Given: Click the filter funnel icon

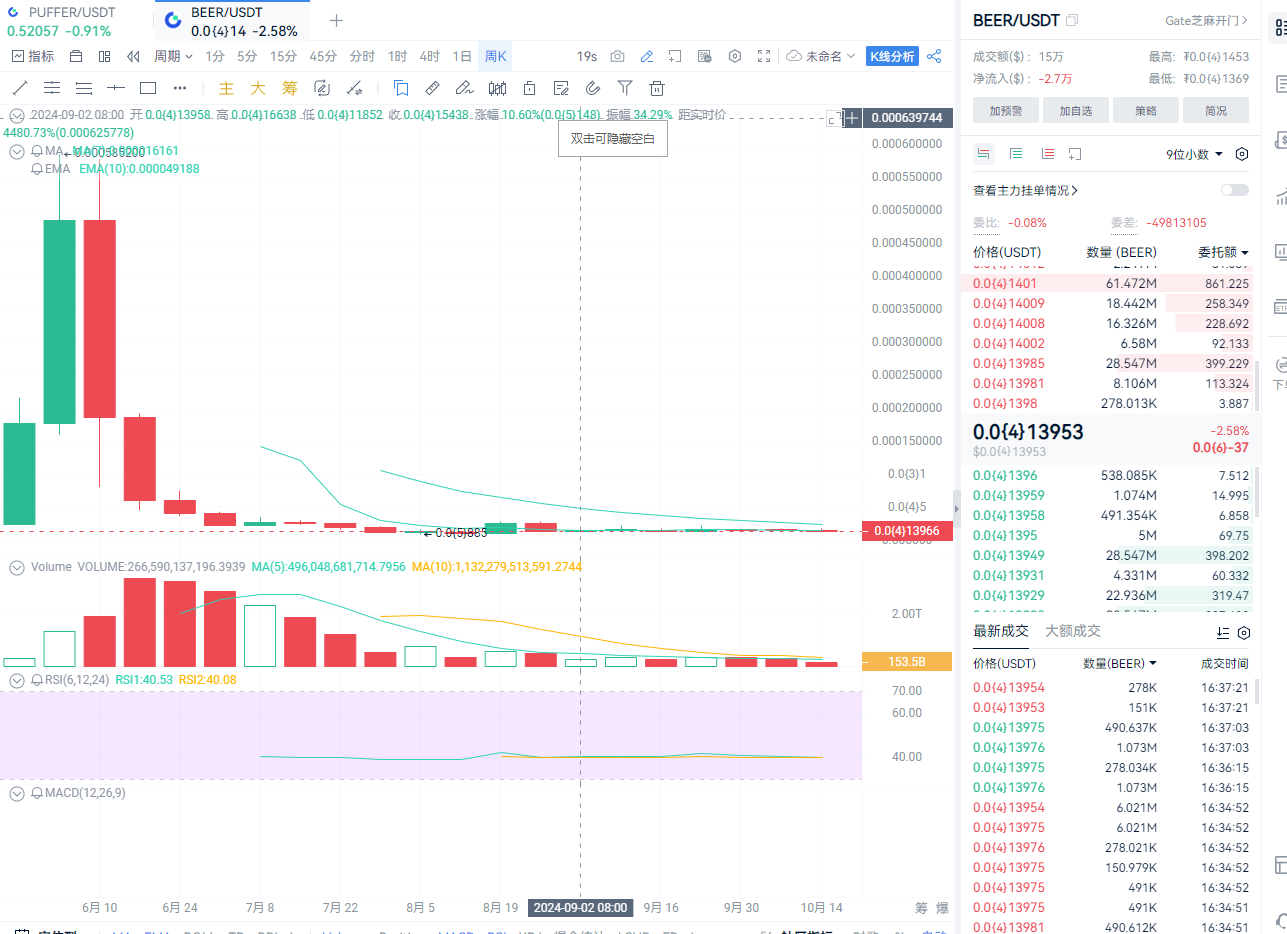Looking at the screenshot, I should point(625,88).
